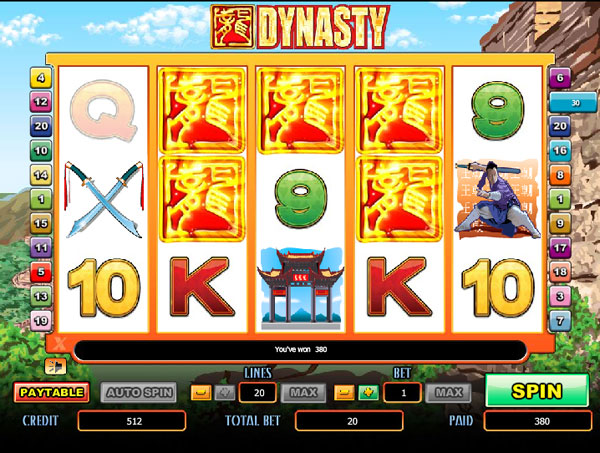The height and width of the screenshot is (453, 600).
Task: Click the lines value field showing 20
Action: point(258,393)
